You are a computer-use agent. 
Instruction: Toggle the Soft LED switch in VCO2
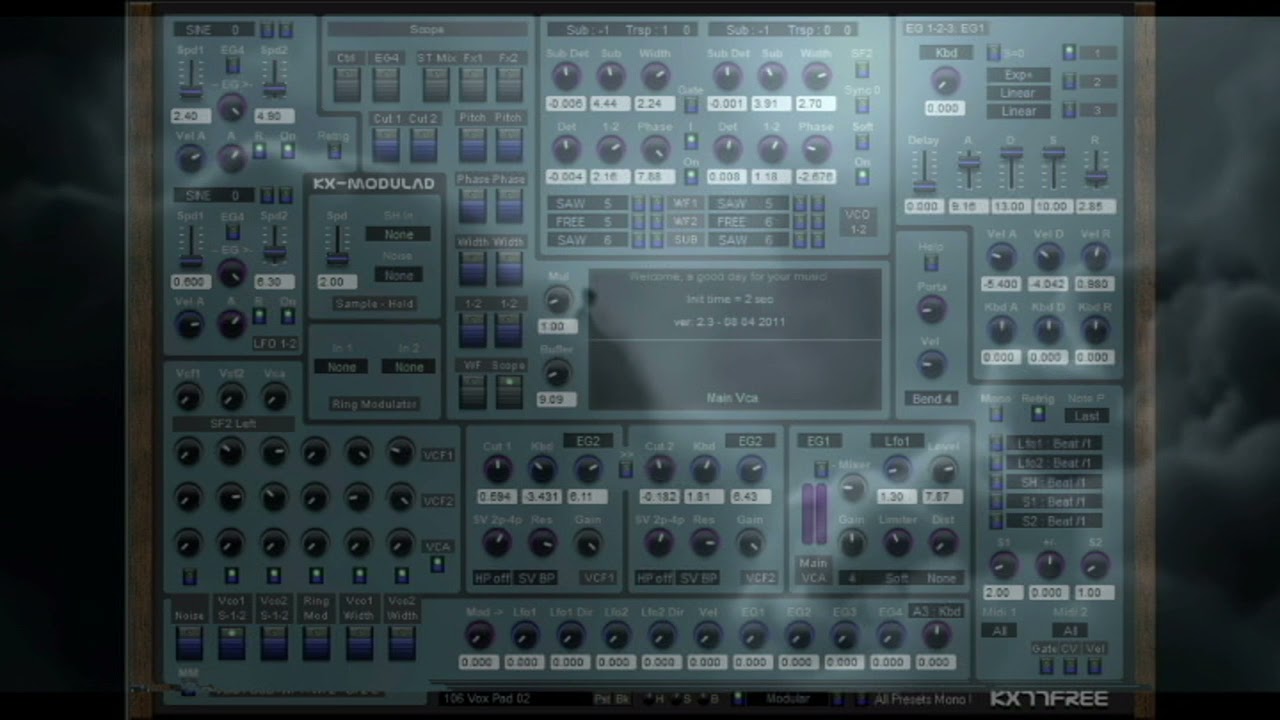(x=862, y=143)
